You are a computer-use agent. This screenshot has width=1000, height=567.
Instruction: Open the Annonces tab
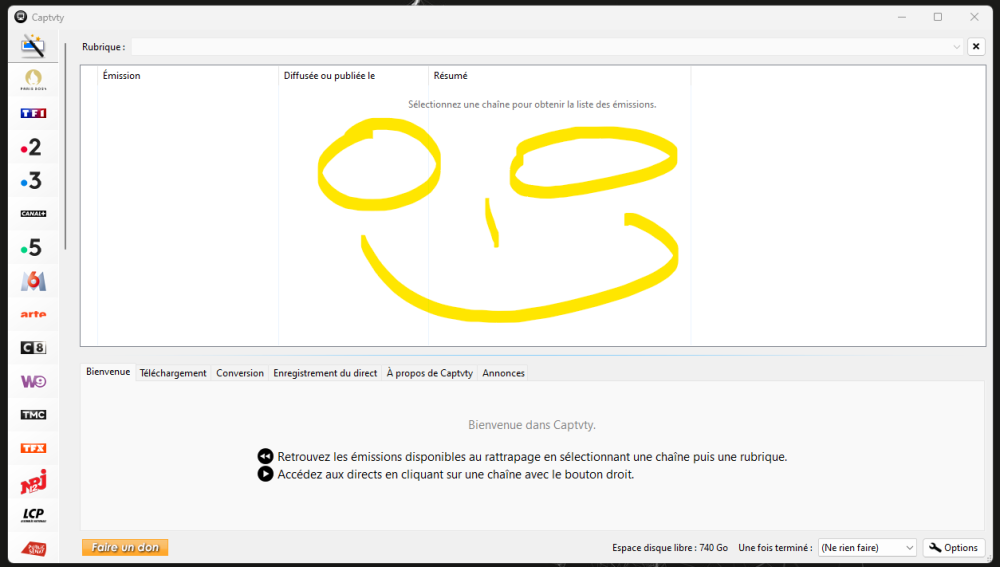503,373
